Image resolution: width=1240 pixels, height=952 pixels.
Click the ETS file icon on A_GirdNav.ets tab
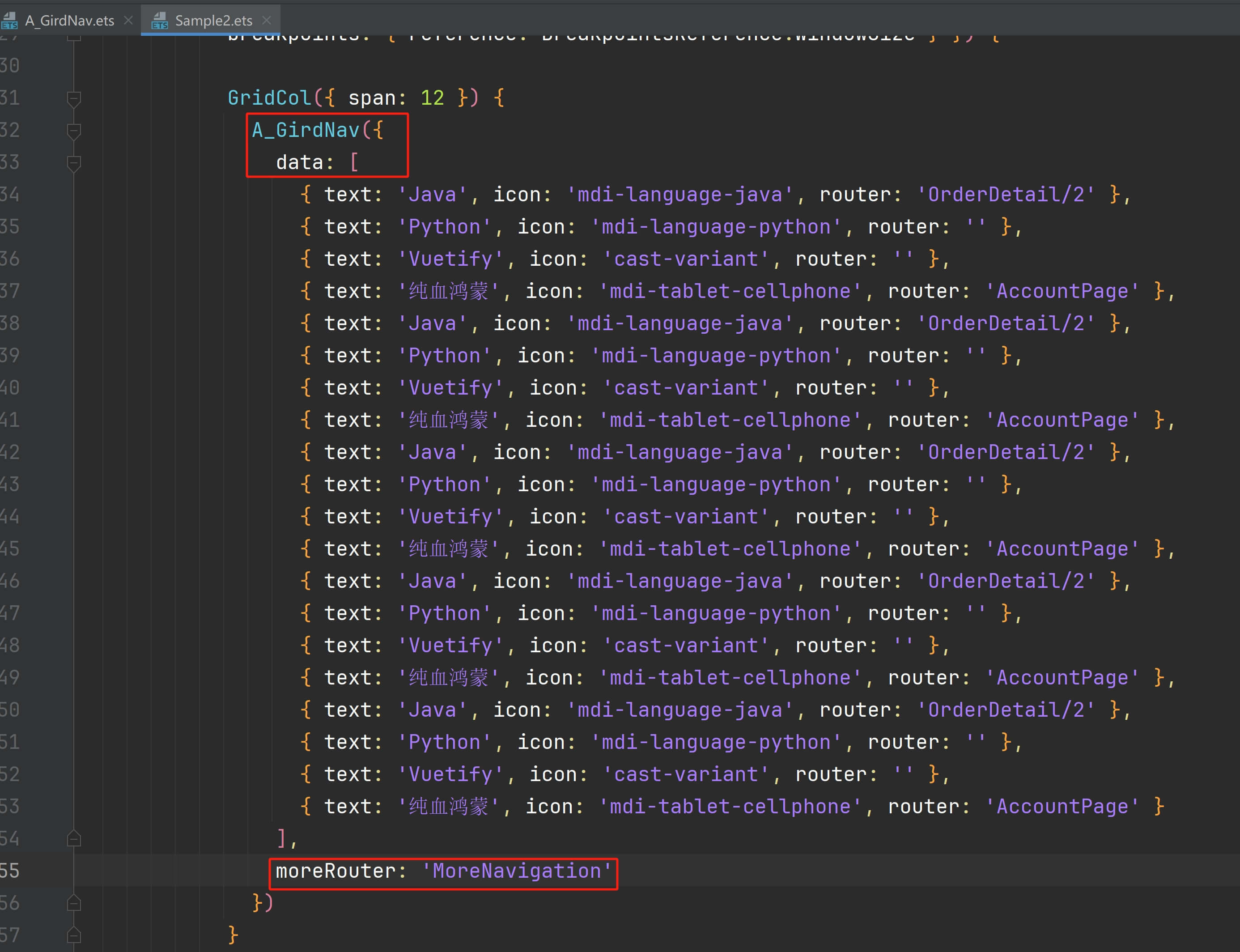pos(10,21)
